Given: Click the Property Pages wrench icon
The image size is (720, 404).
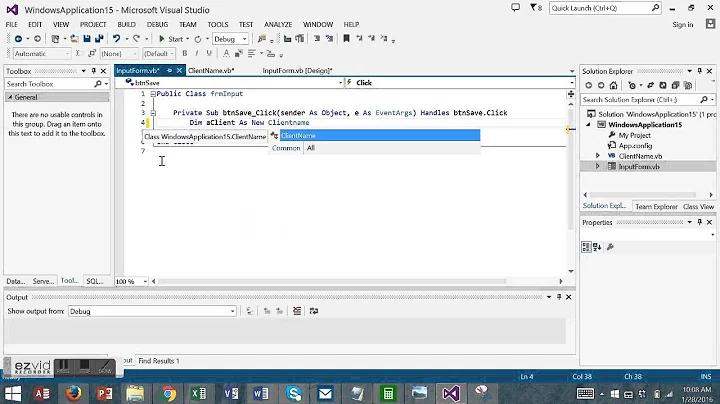Looking at the screenshot, I should click(x=610, y=247).
